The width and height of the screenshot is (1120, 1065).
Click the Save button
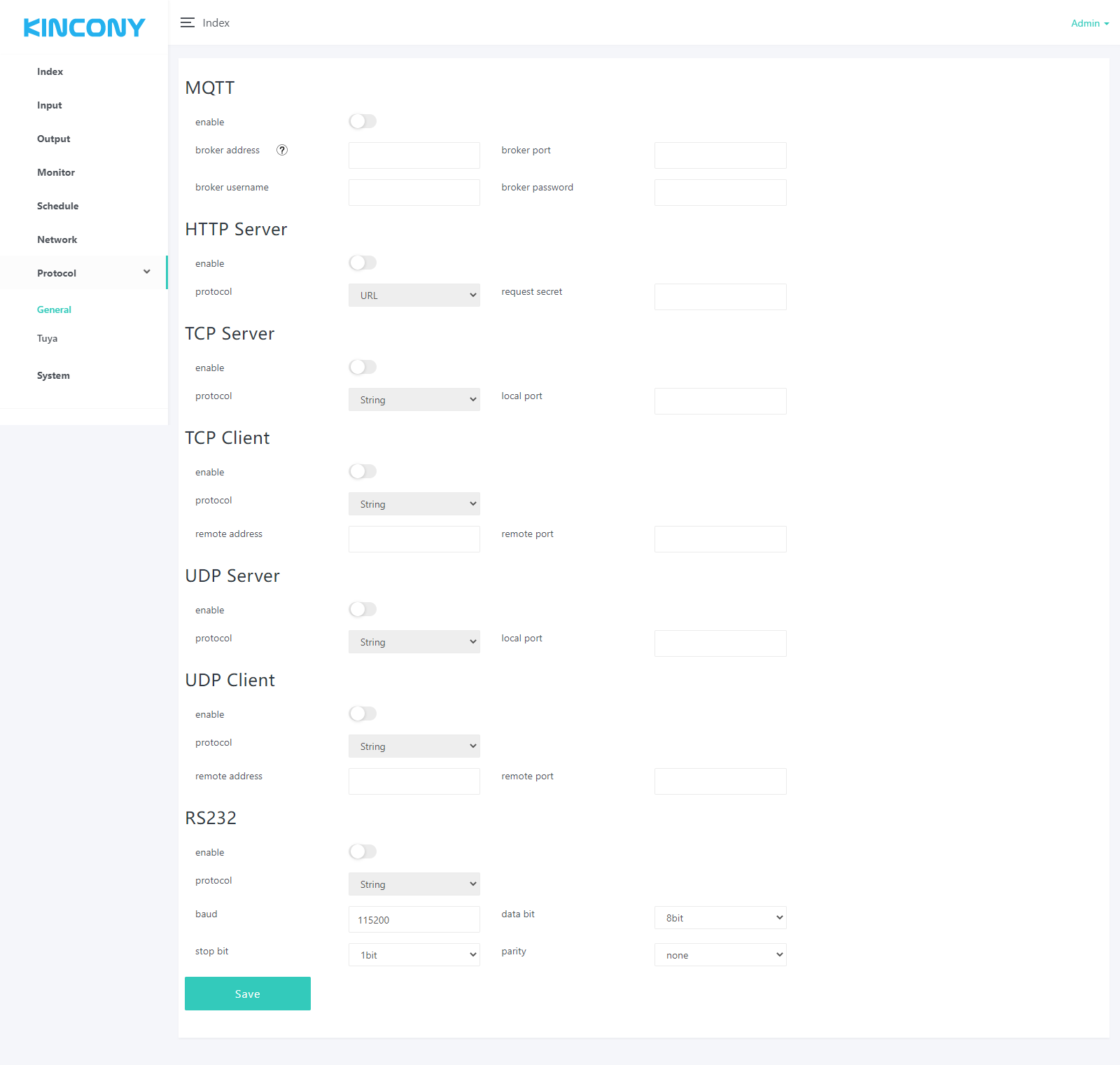[247, 994]
